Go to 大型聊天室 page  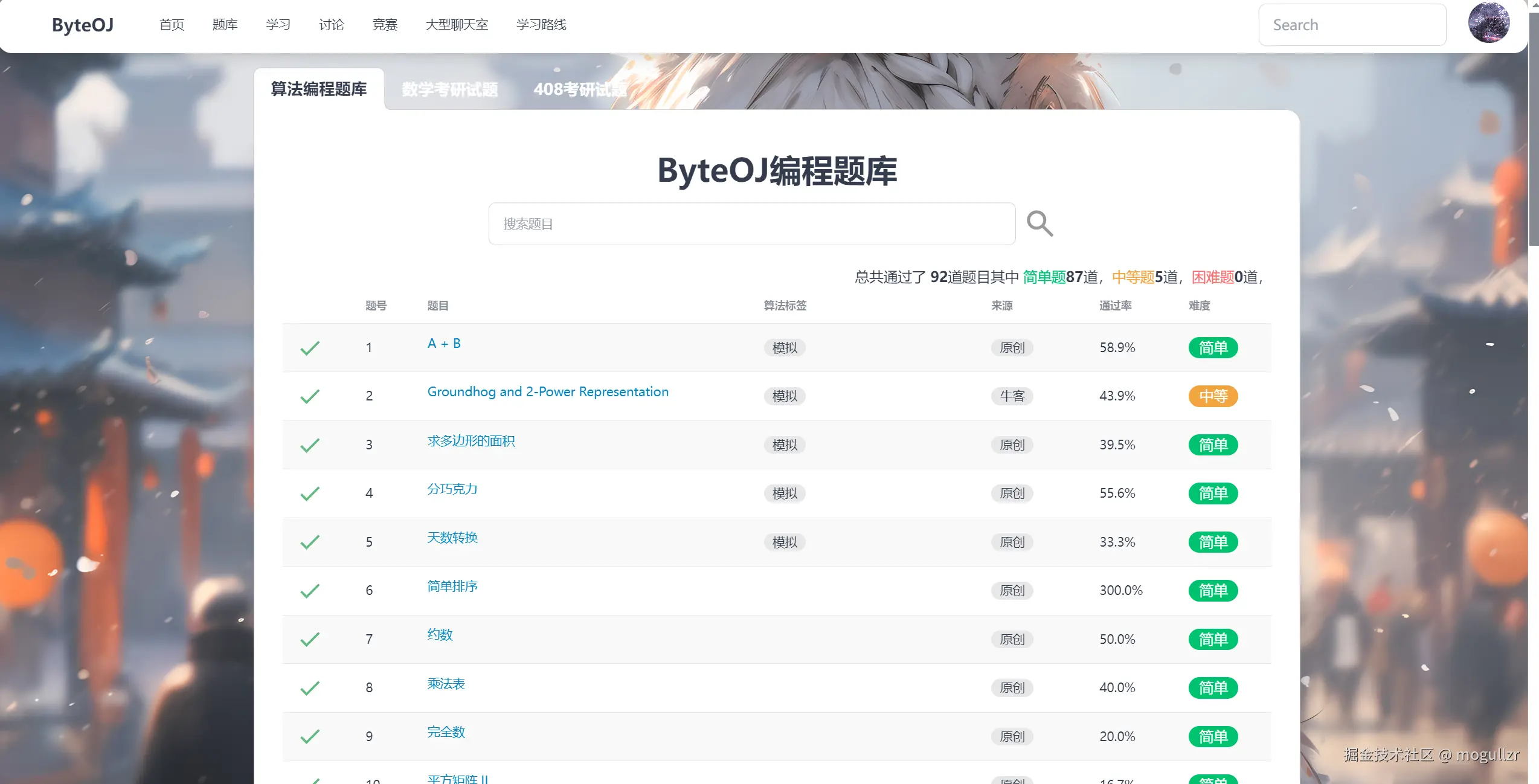[x=457, y=25]
